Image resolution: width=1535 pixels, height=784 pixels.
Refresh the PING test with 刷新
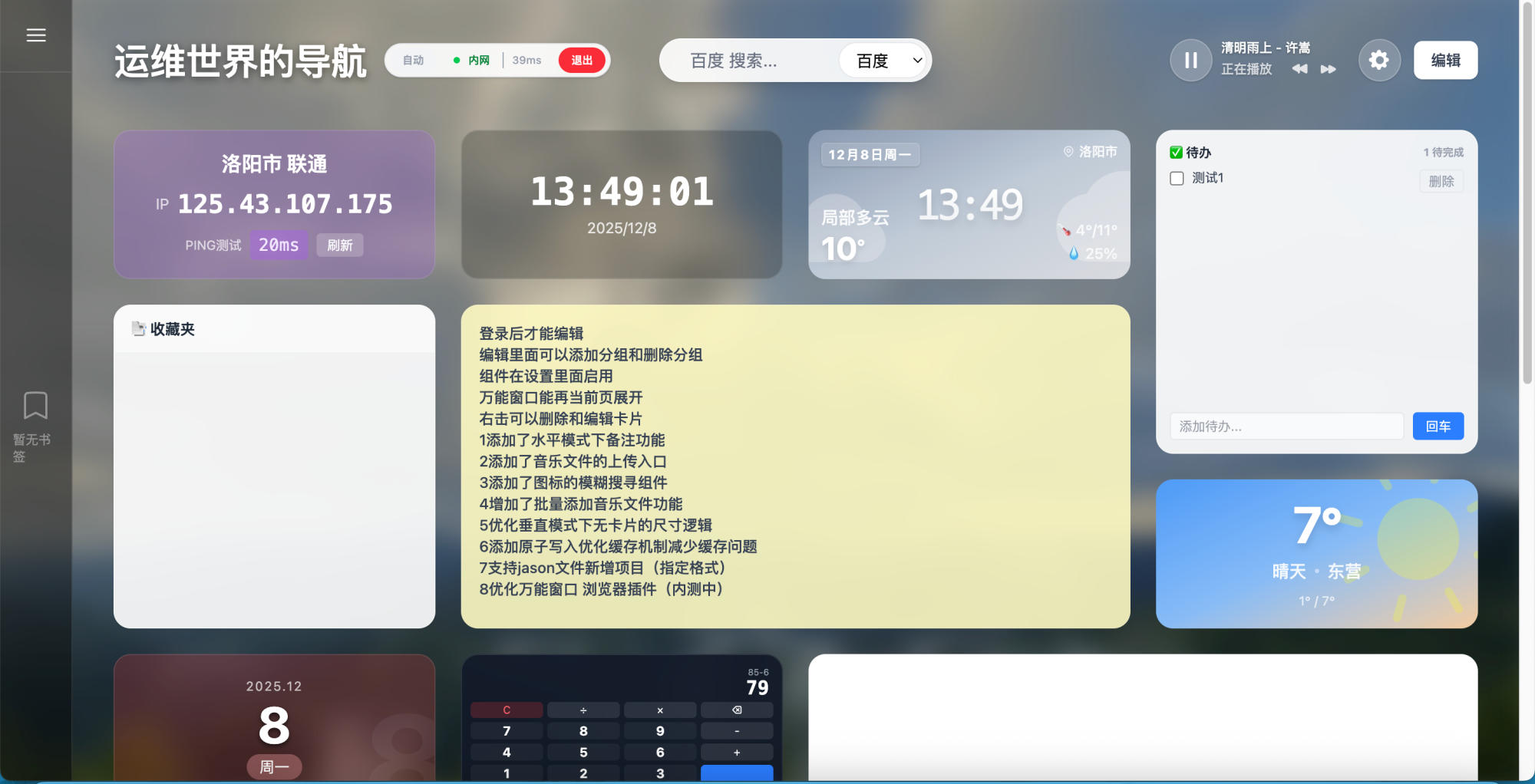[340, 245]
